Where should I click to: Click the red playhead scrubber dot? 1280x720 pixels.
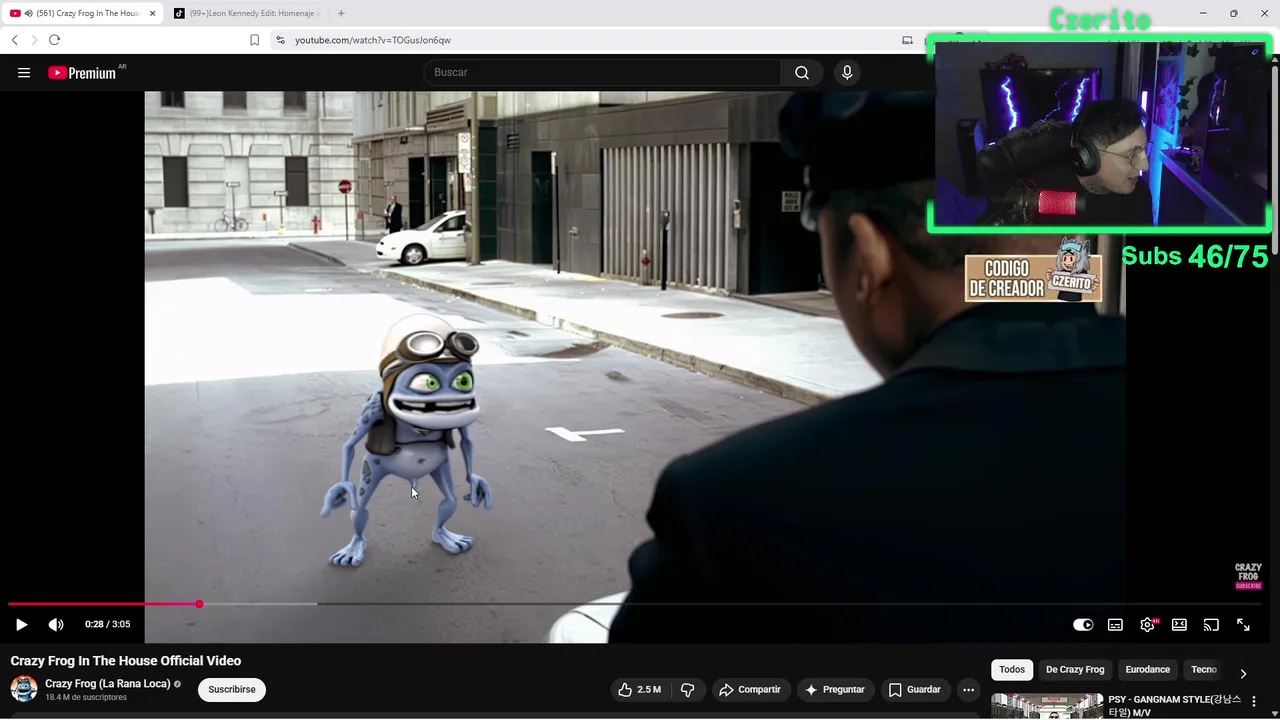(199, 604)
